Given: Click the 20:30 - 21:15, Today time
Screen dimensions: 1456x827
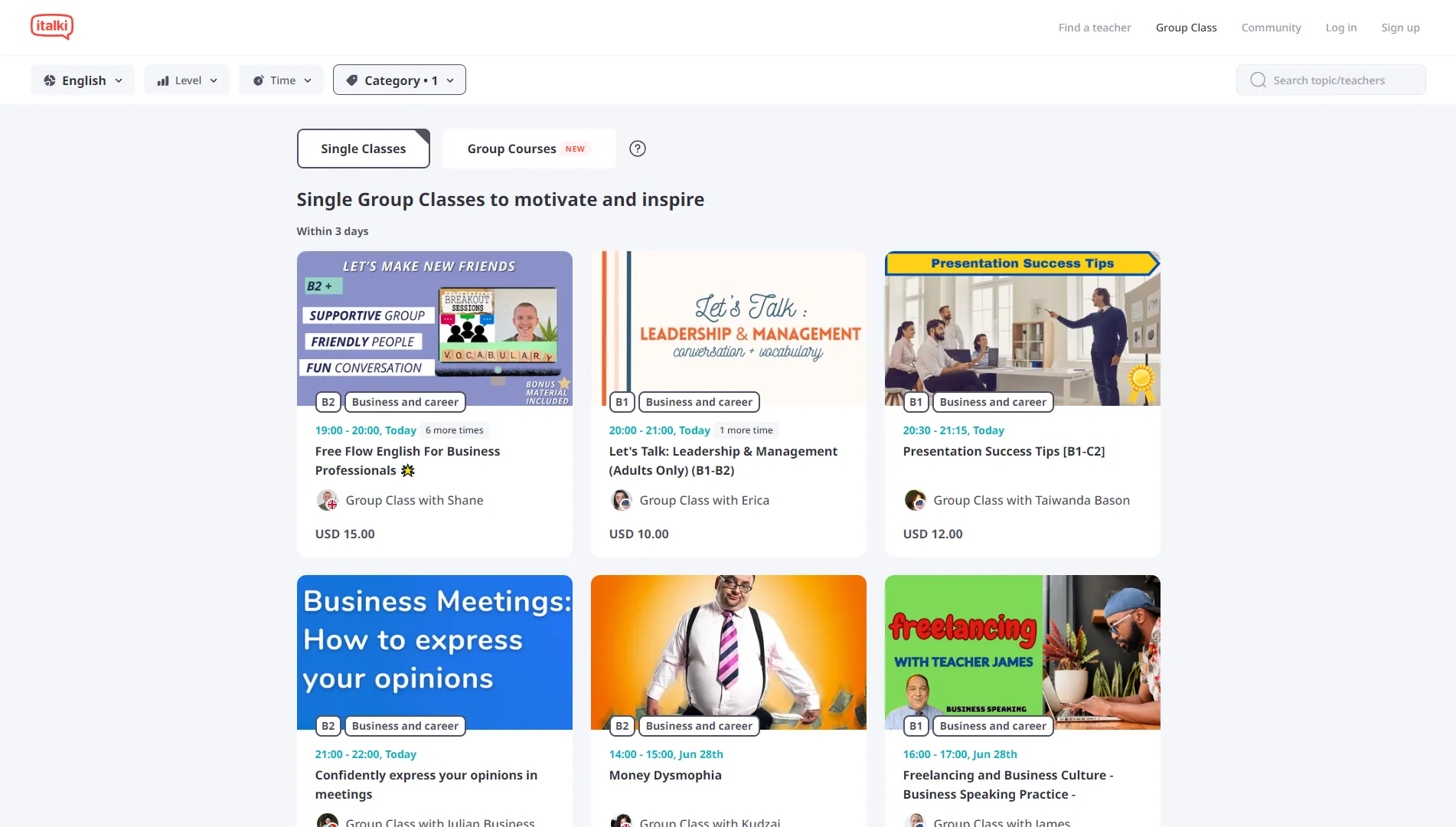Looking at the screenshot, I should click(954, 430).
